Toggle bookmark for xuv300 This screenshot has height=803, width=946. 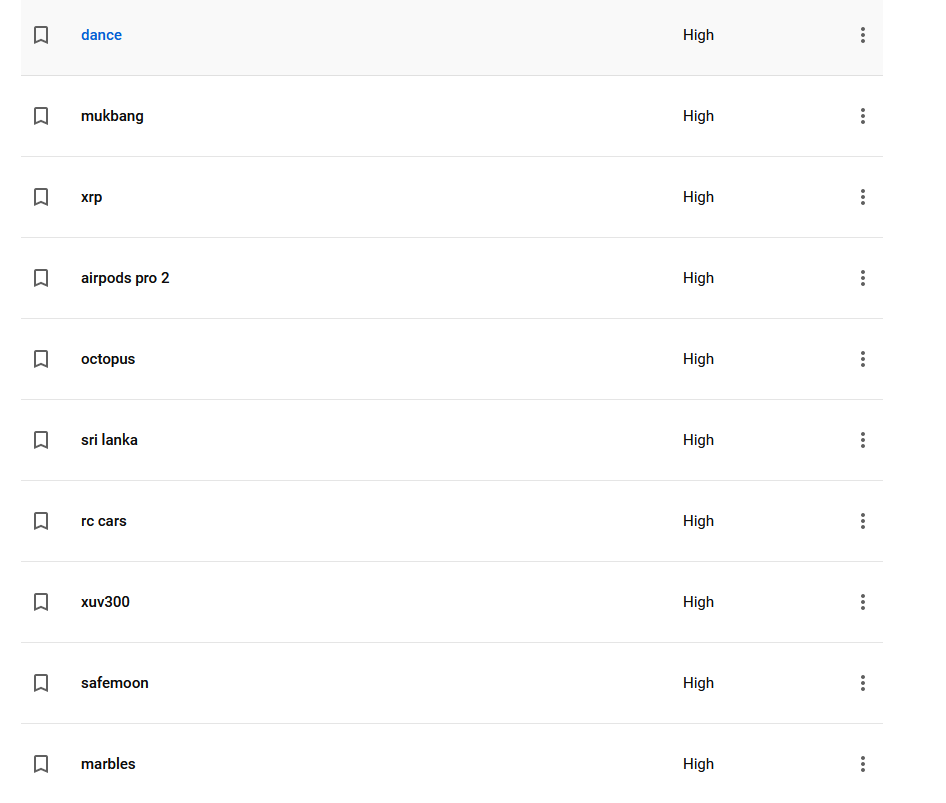point(41,602)
